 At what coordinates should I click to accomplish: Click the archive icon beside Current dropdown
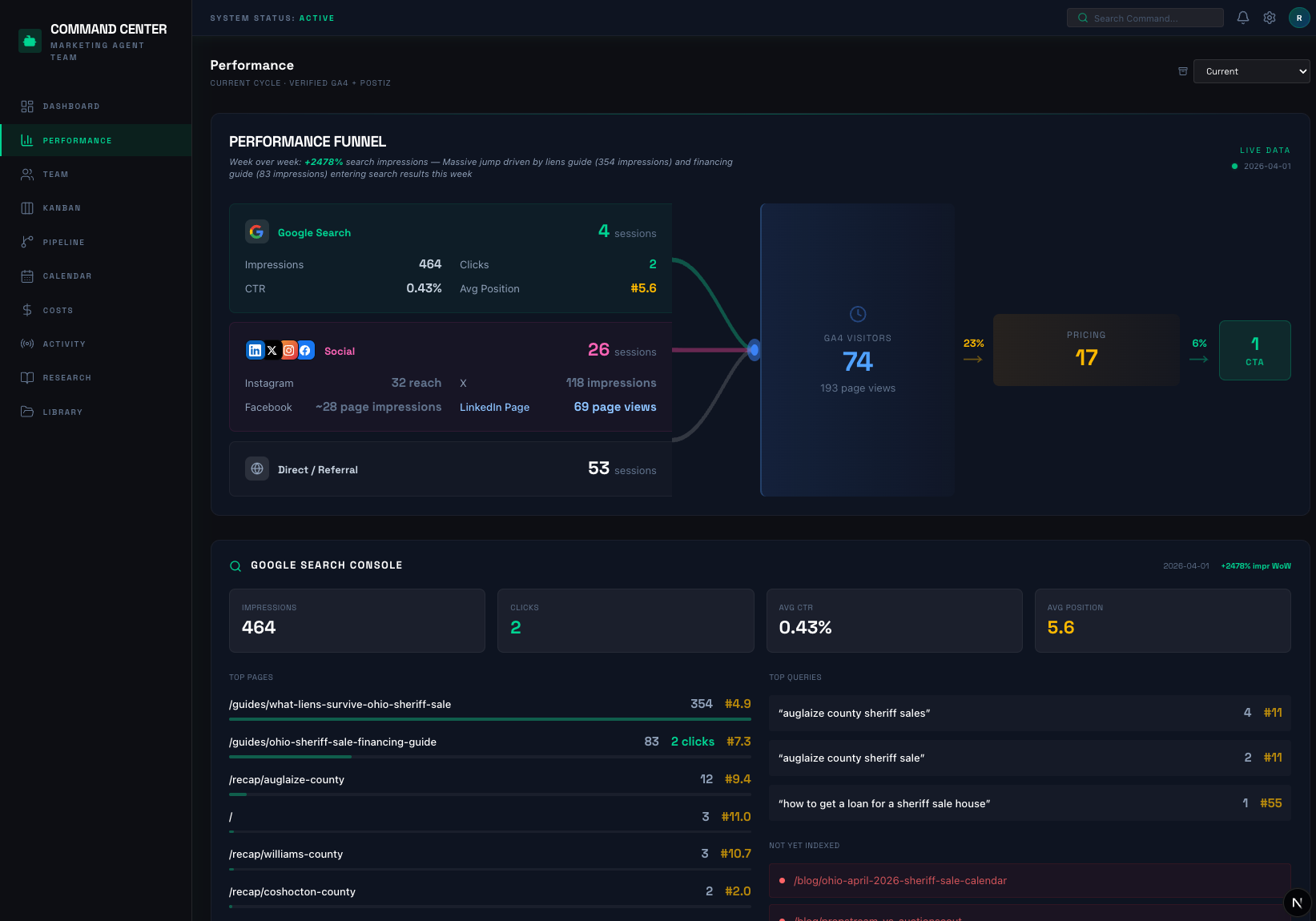(1183, 71)
